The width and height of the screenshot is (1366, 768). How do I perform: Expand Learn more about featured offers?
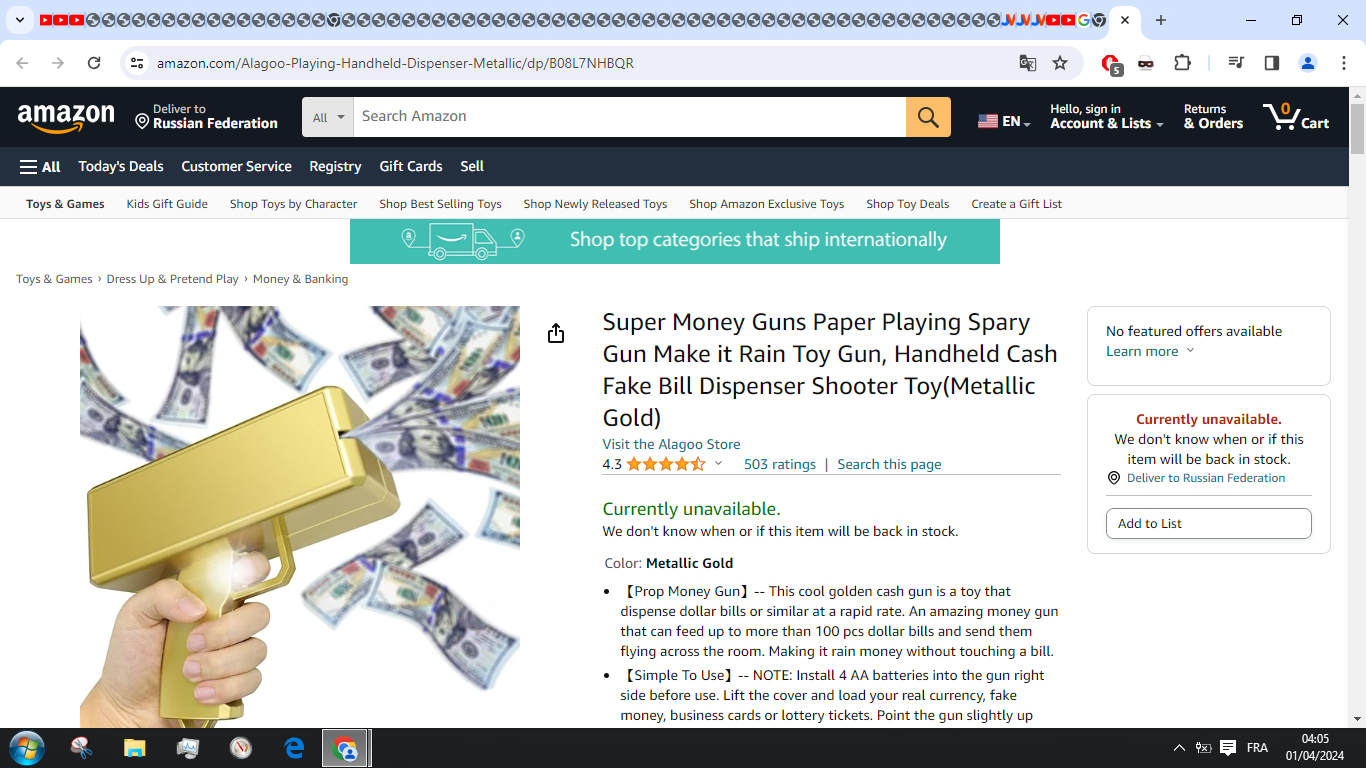[1150, 351]
